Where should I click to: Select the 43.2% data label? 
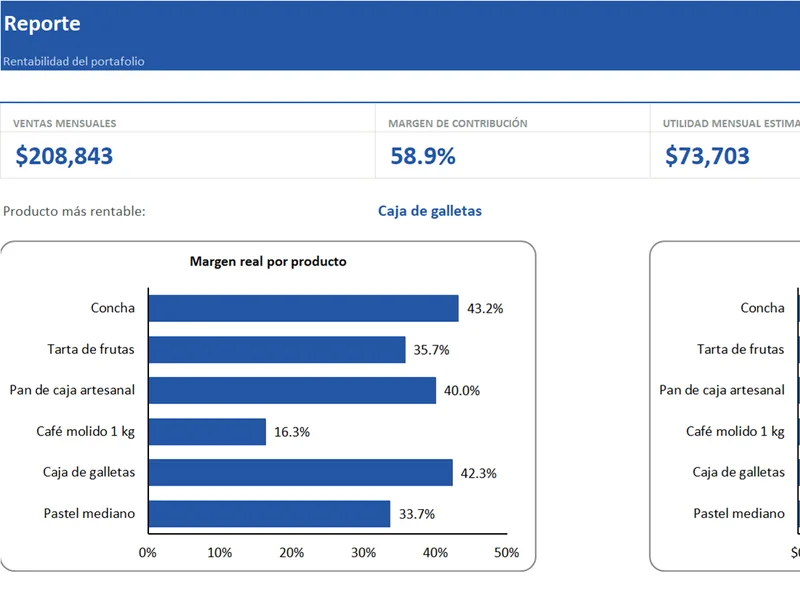(485, 309)
